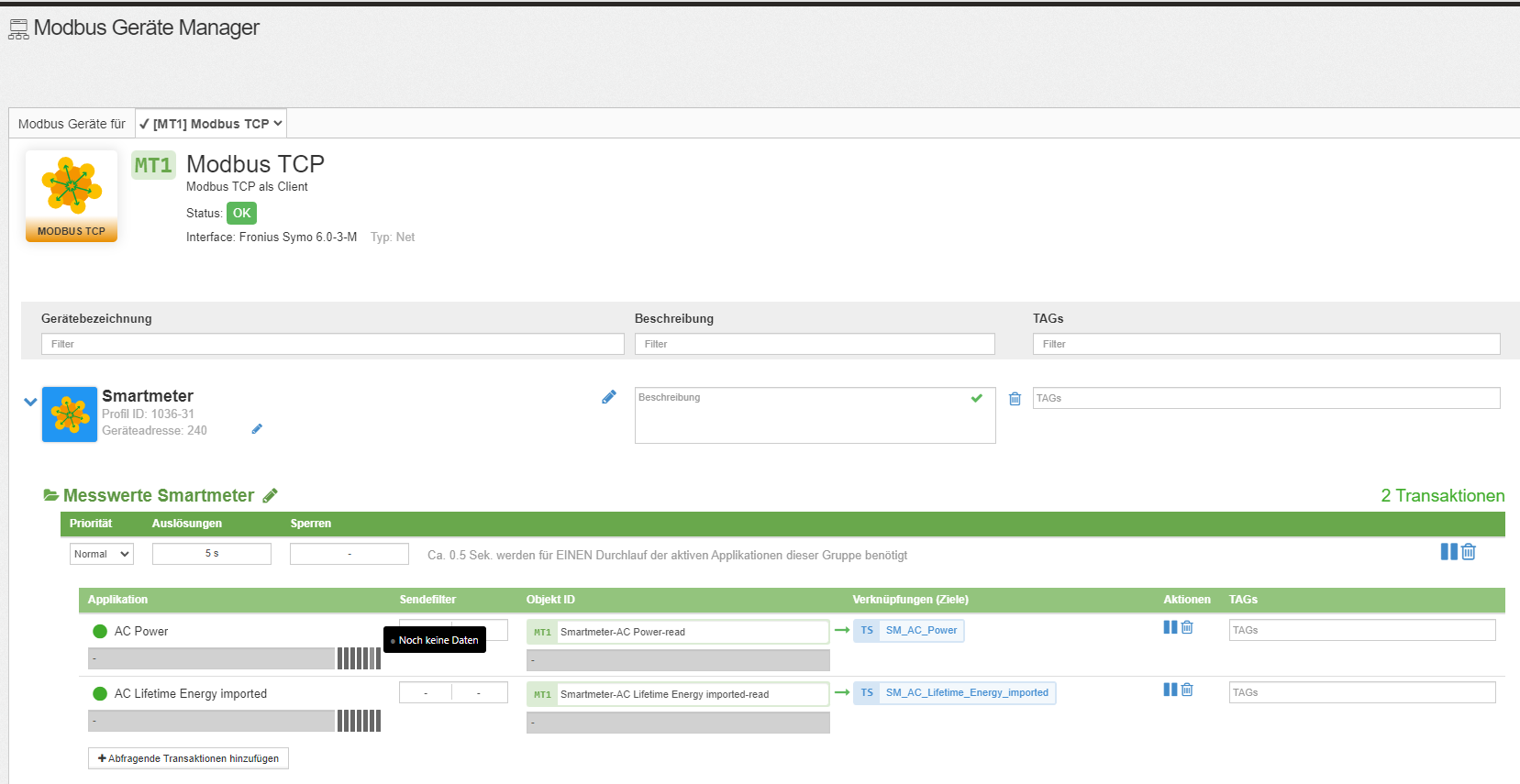This screenshot has height=784, width=1520.
Task: Focus the Gerätebezeichnung filter field
Action: coord(333,344)
